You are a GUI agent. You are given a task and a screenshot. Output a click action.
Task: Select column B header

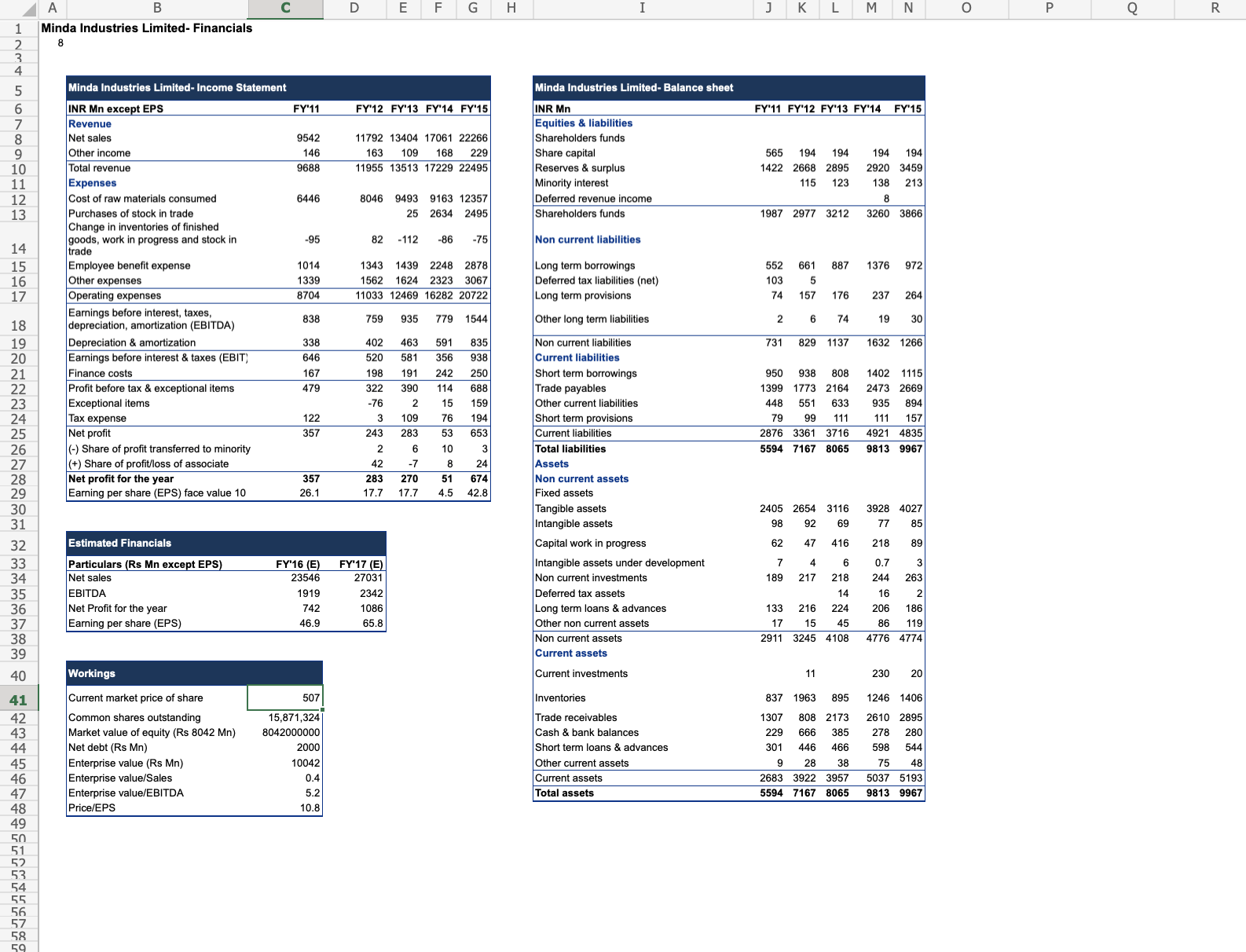tap(157, 9)
